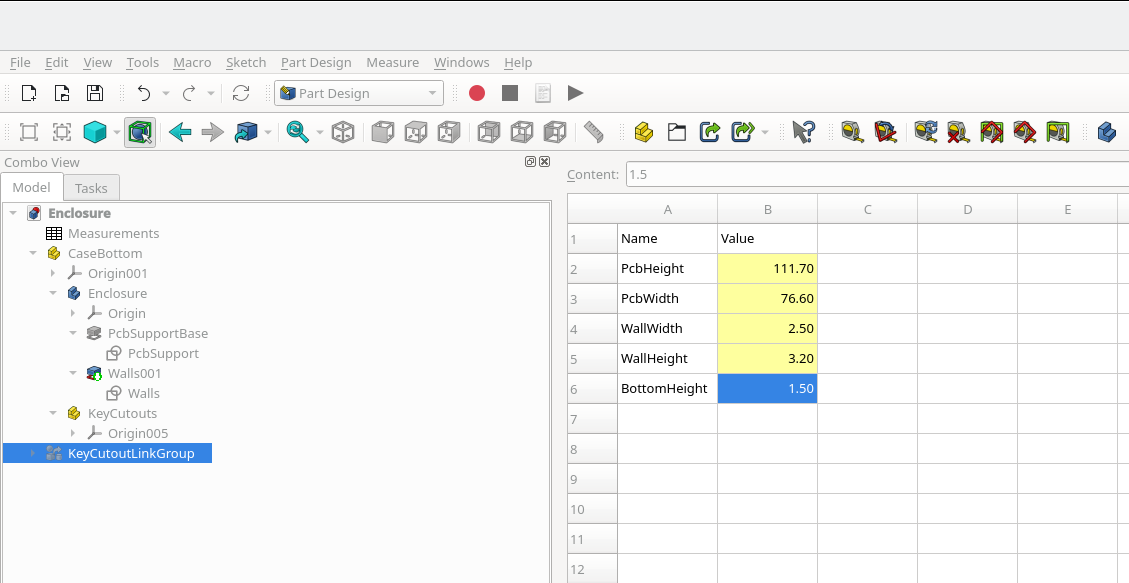Screen dimensions: 1129x583
Task: Select the Isometric view cube icon
Action: (x=343, y=132)
